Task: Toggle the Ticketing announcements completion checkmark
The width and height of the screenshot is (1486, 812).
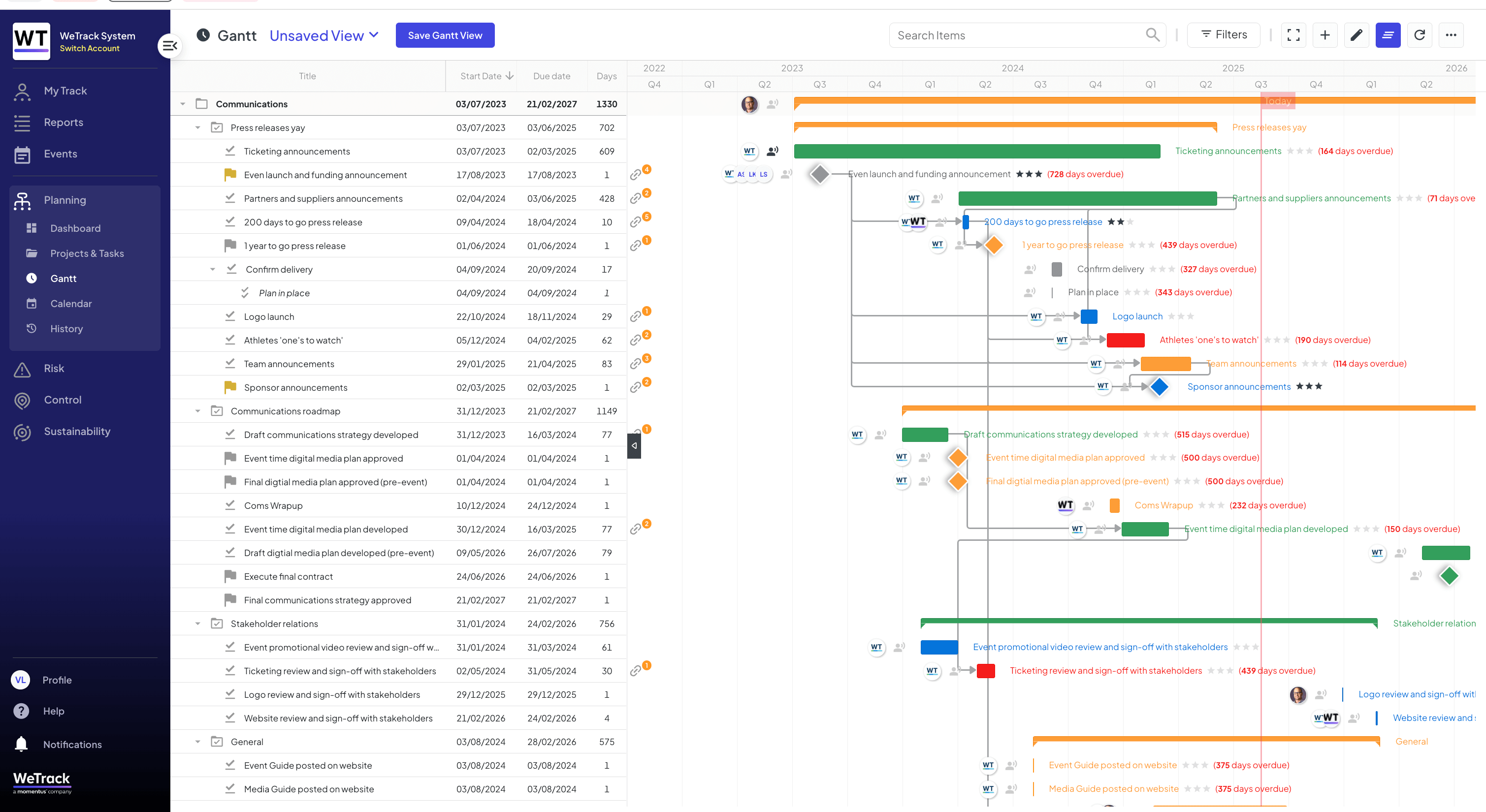Action: (230, 151)
